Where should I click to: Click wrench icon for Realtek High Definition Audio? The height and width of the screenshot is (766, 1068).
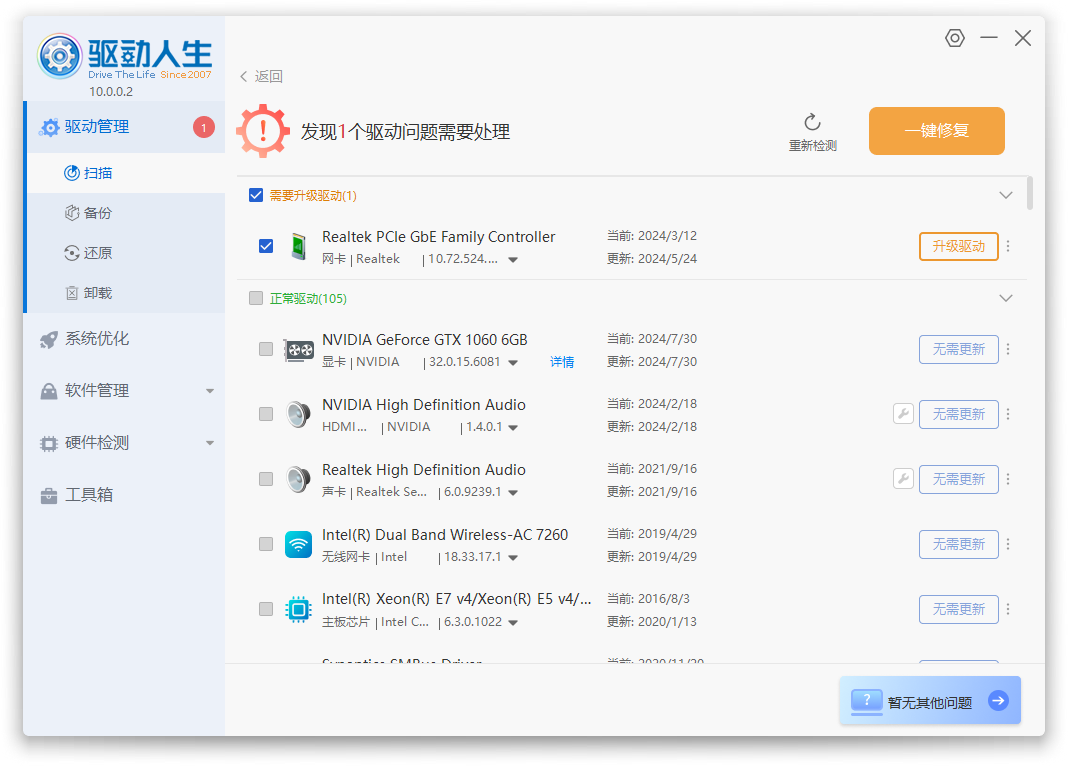click(x=903, y=479)
